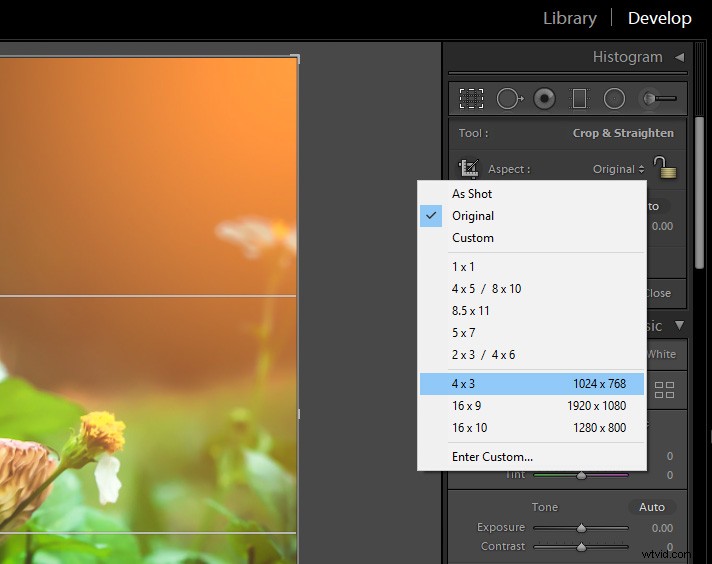Switch to the Library module

tap(570, 18)
